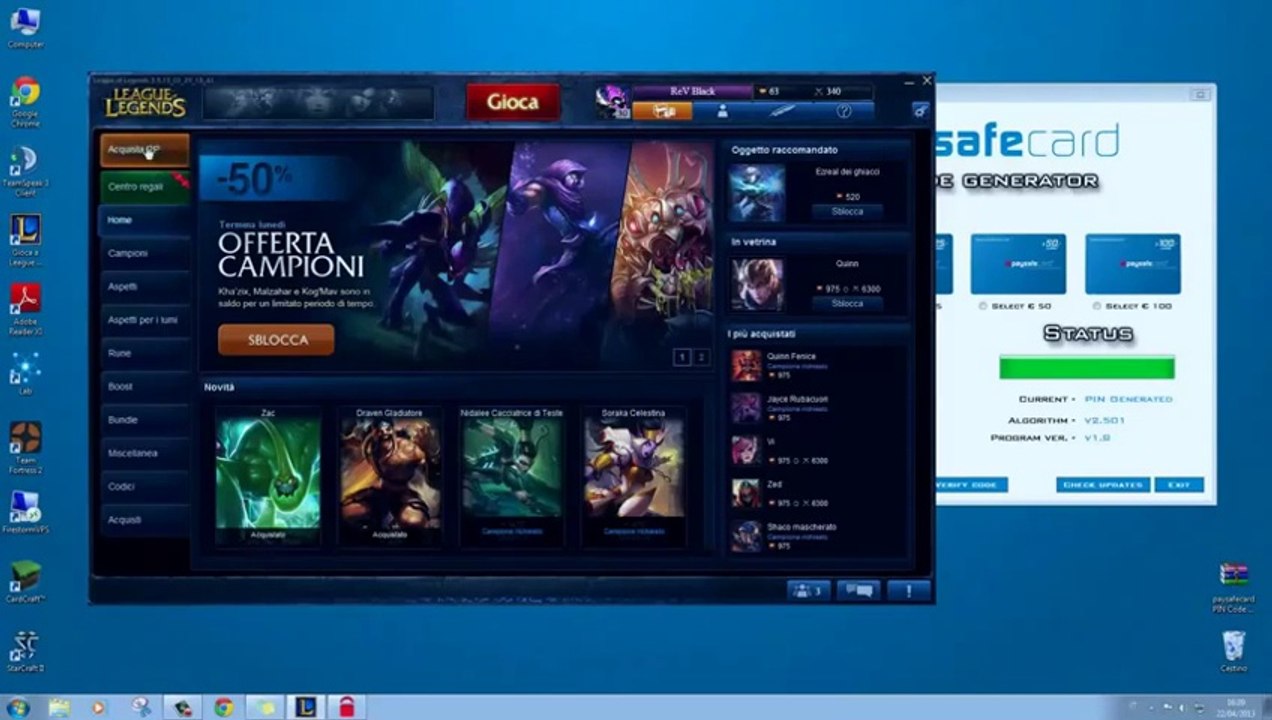Open Adobe Reader desktop icon
Screen dimensions: 1272x720
pyautogui.click(x=25, y=309)
